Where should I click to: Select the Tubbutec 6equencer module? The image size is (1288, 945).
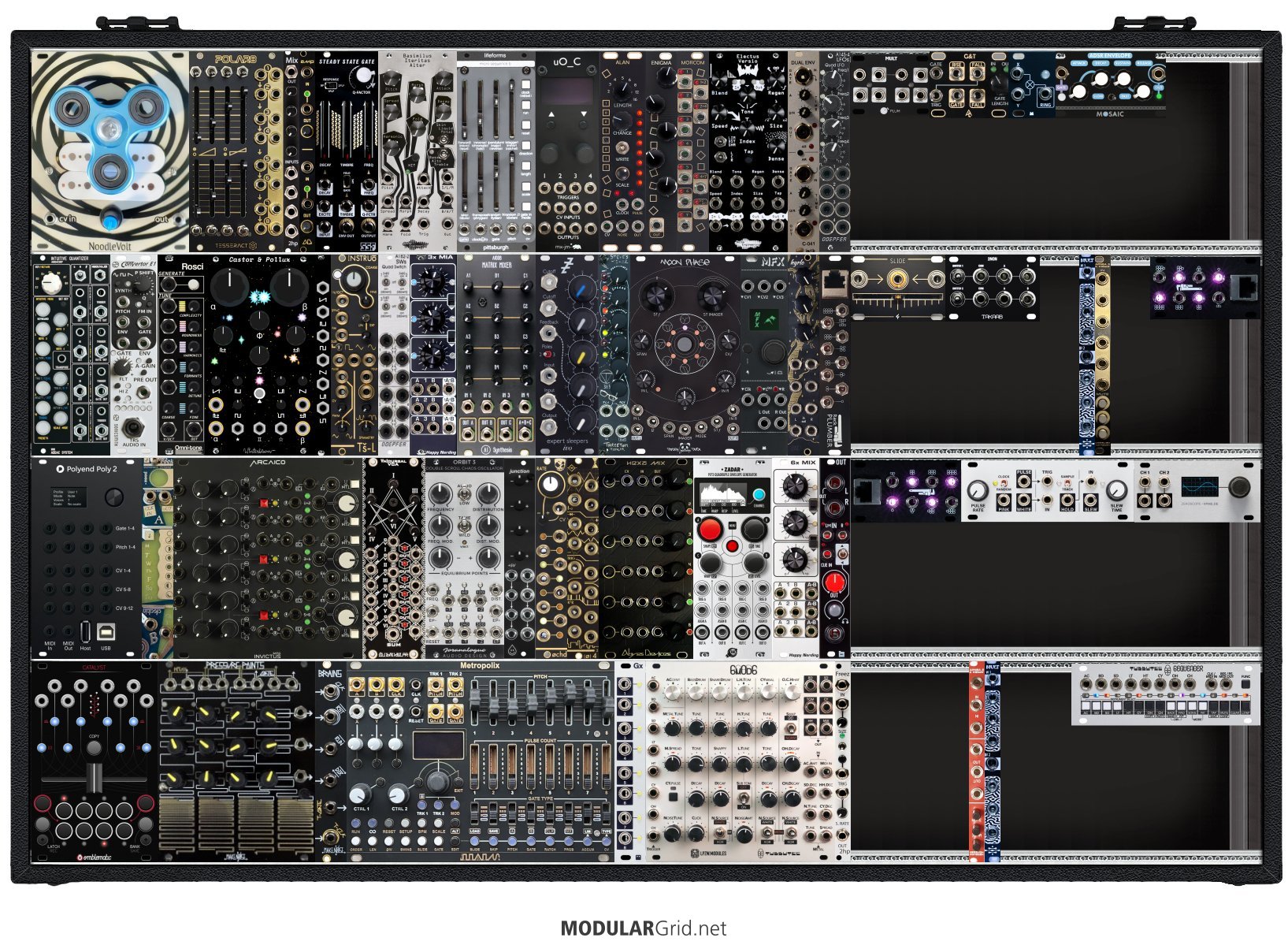click(x=1166, y=694)
